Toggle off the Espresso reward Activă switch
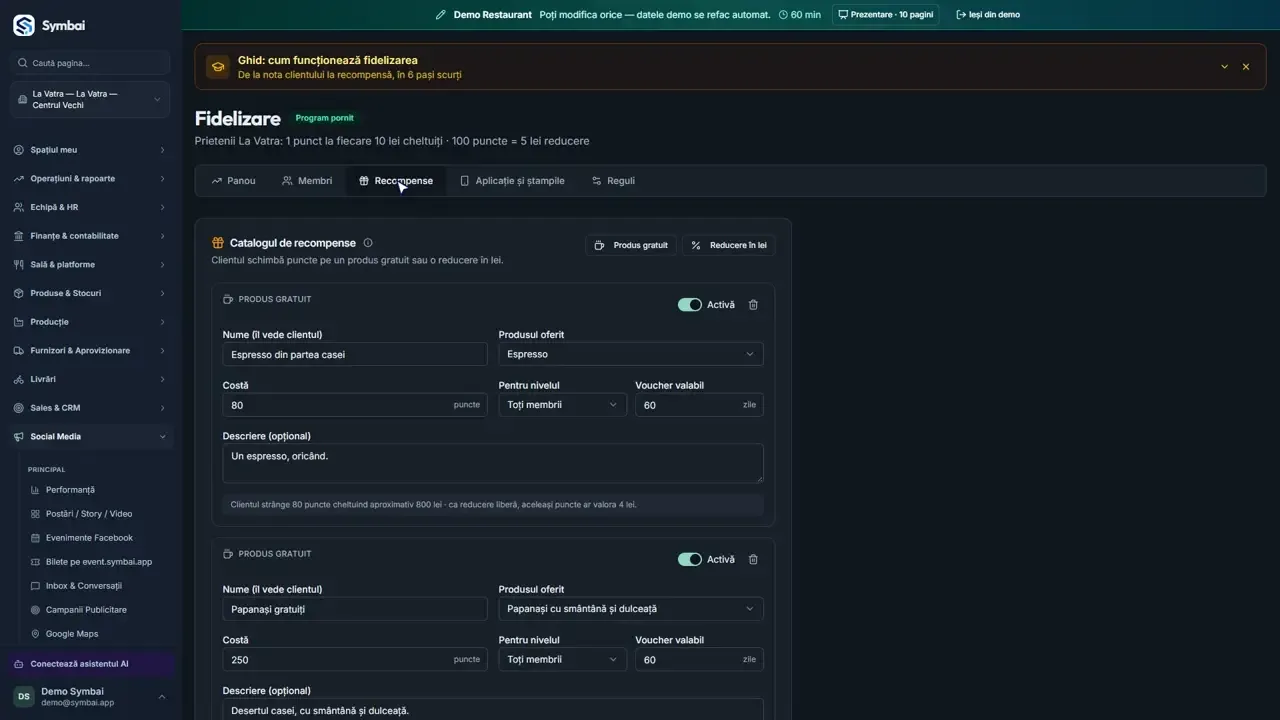1280x720 pixels. pos(690,305)
